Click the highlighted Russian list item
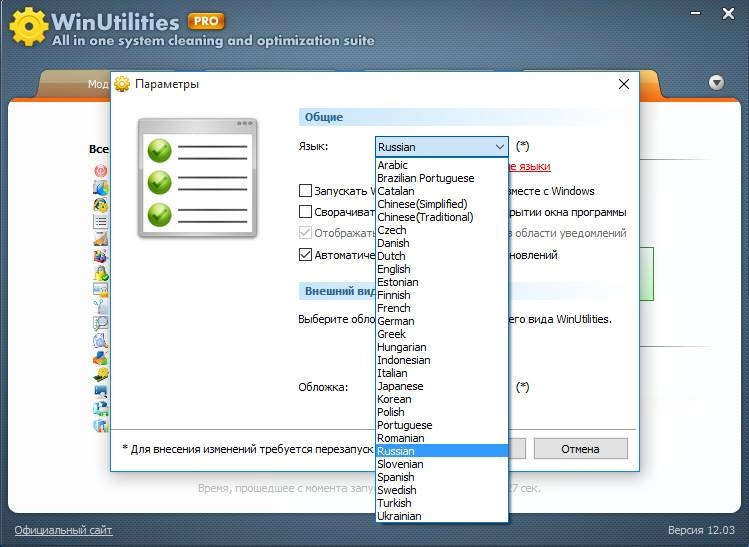This screenshot has height=547, width=749. tap(441, 451)
